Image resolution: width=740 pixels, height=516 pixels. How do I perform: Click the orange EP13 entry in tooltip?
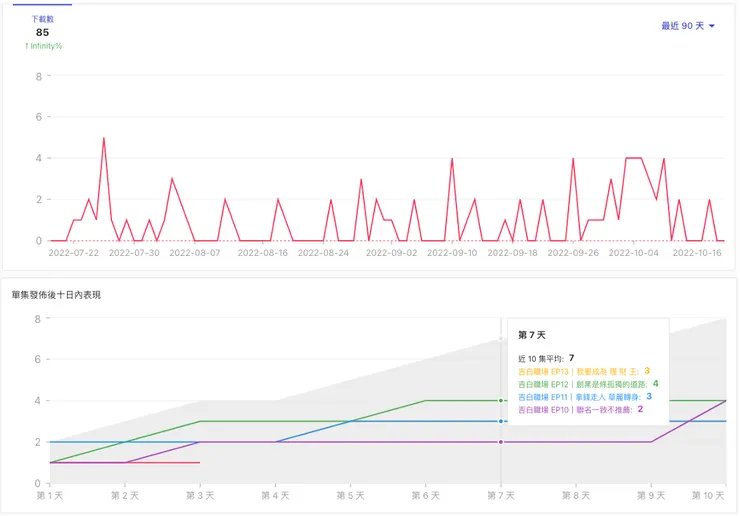tap(584, 371)
